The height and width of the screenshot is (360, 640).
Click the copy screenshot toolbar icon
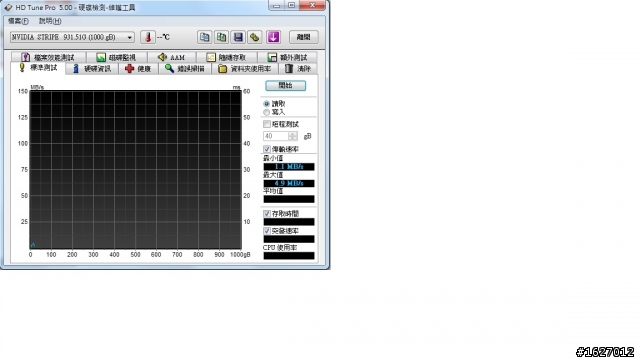pyautogui.click(x=221, y=37)
